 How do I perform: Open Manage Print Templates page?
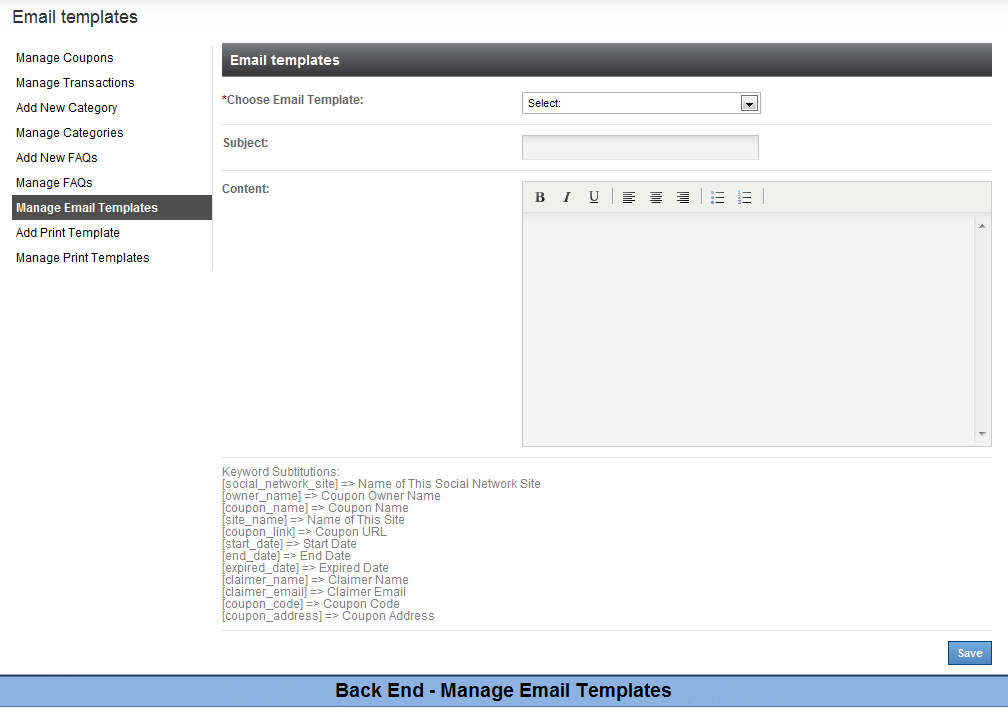82,258
